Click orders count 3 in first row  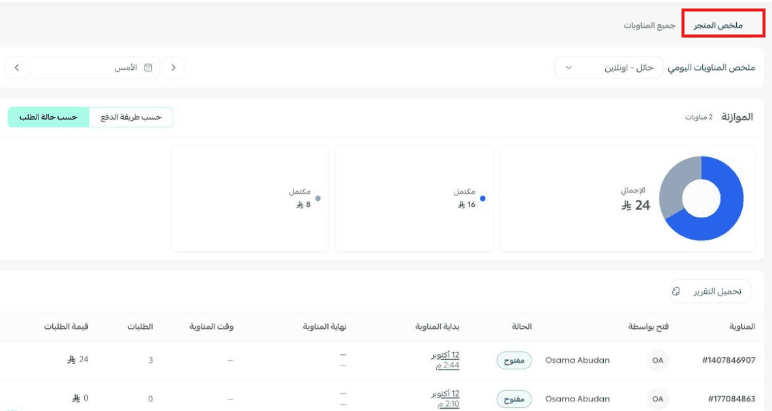[151, 360]
